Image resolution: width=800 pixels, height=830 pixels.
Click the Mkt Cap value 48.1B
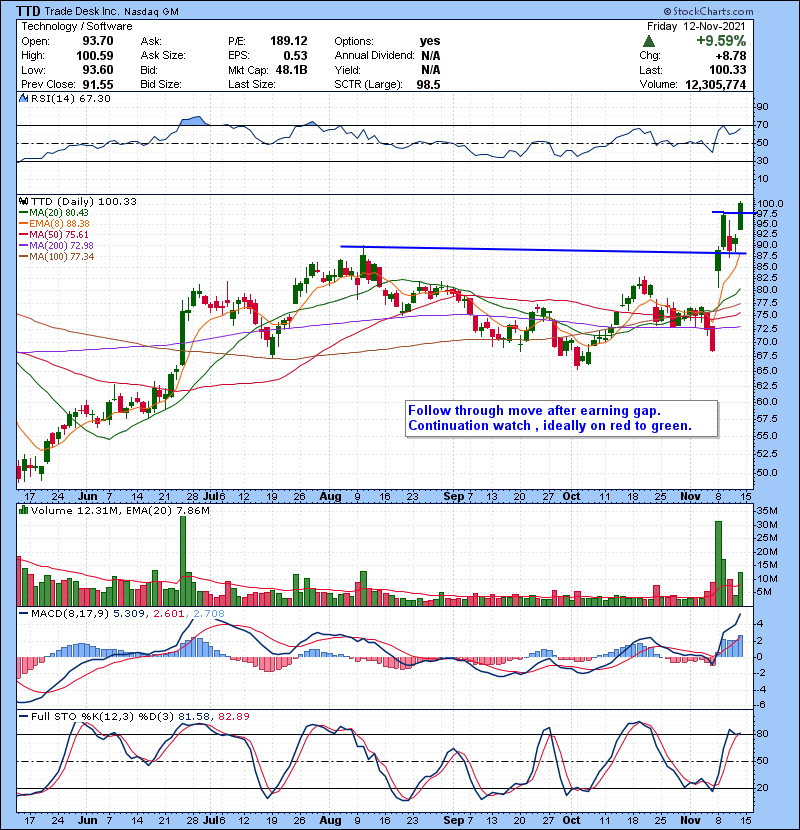[291, 70]
